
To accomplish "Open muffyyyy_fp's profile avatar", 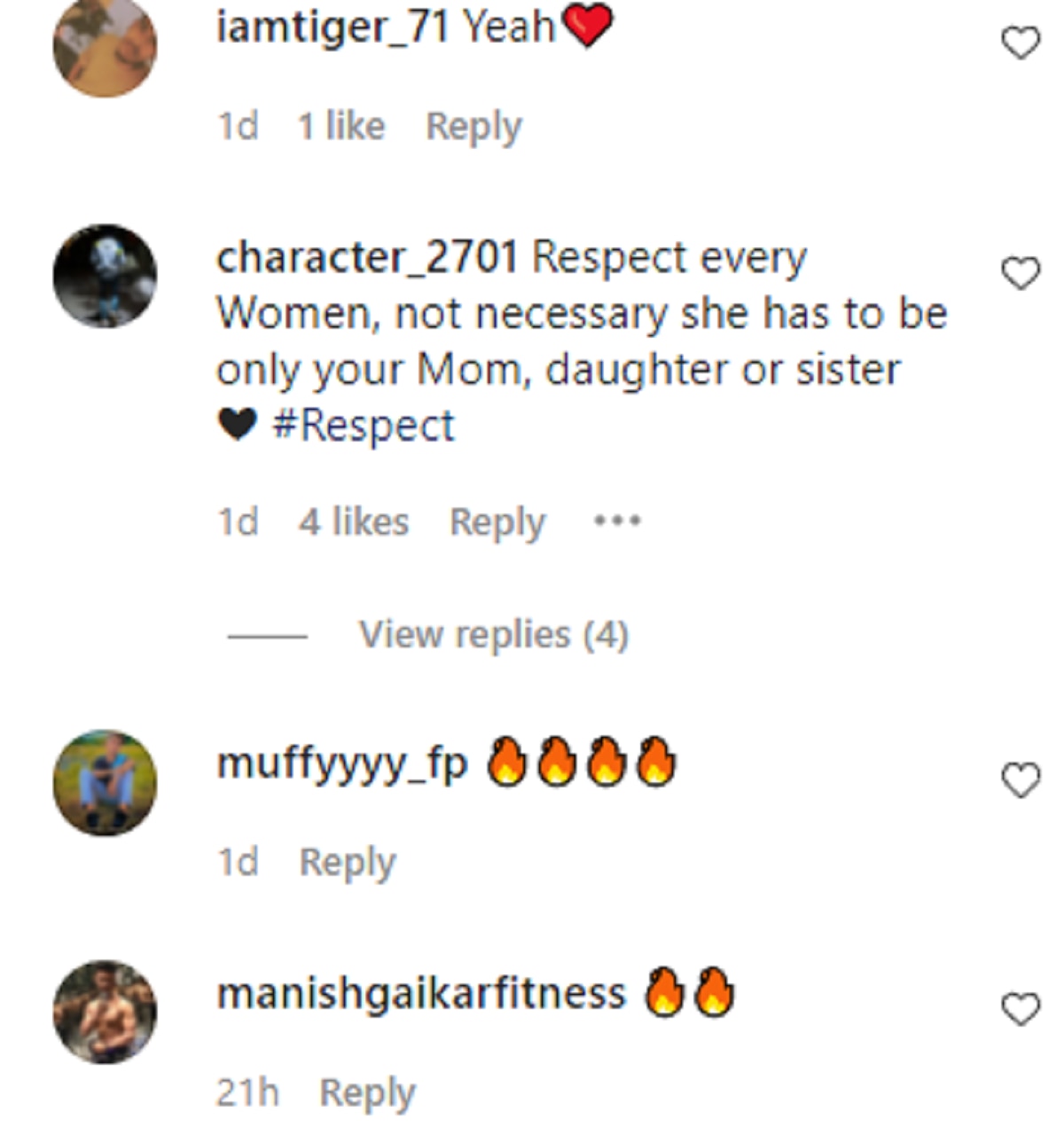I will tap(105, 782).
